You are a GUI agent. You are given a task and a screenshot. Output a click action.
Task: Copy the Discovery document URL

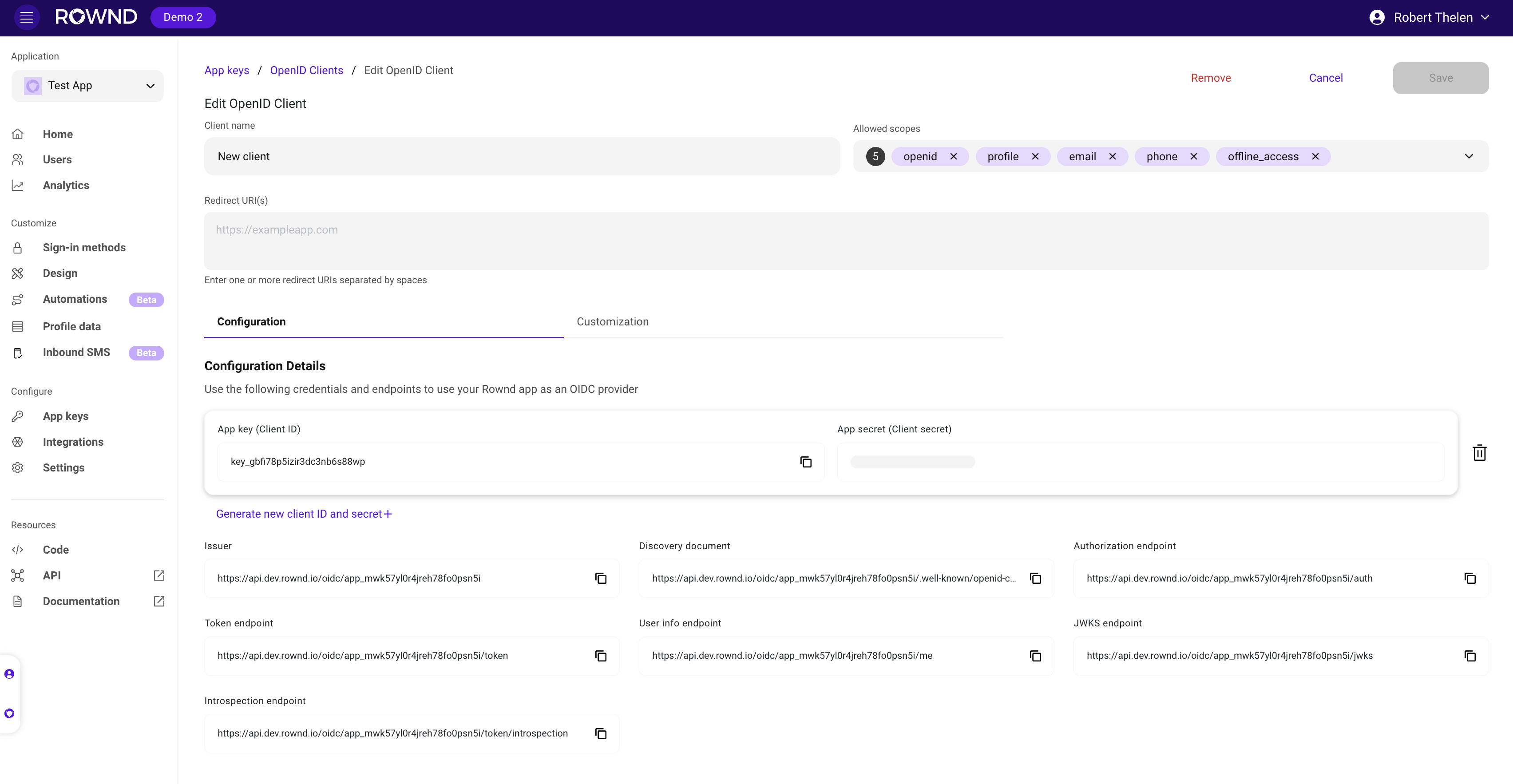[1035, 578]
